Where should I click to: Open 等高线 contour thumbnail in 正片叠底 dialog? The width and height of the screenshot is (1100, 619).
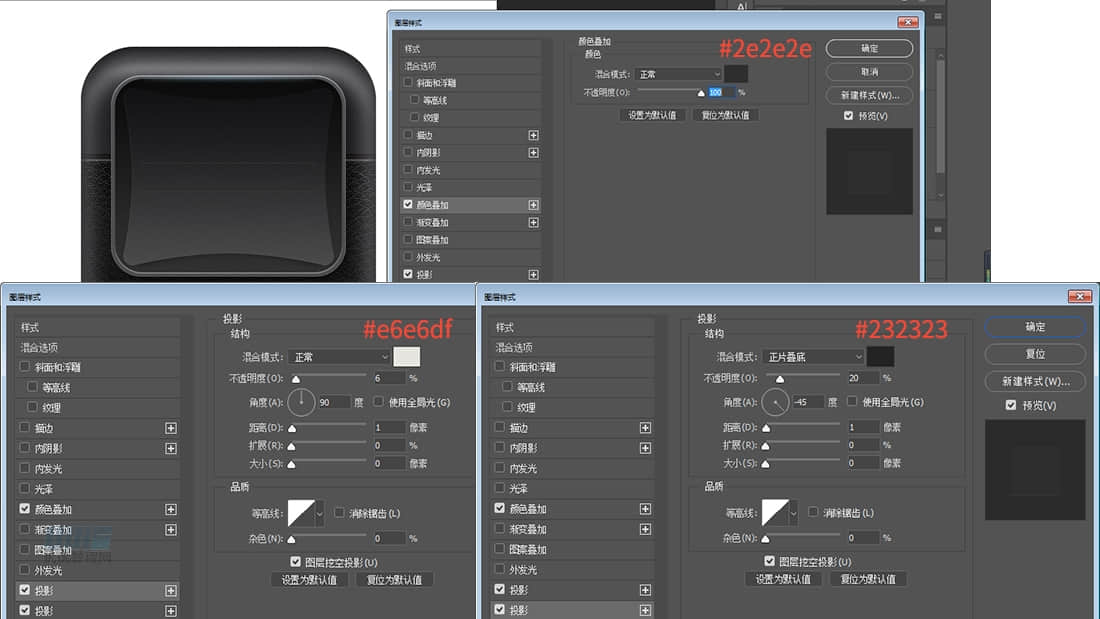[775, 512]
